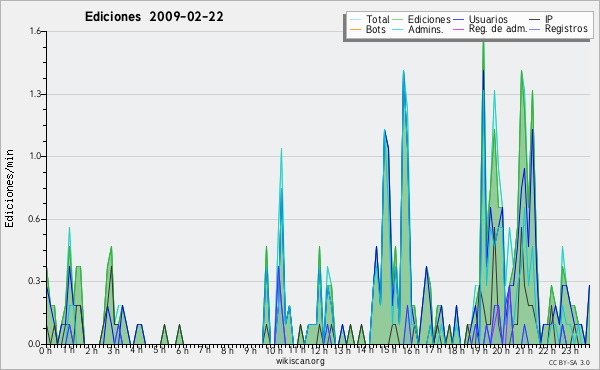Image resolution: width=600 pixels, height=370 pixels.
Task: Click the cyan peak after 10 h
Action: click(281, 150)
